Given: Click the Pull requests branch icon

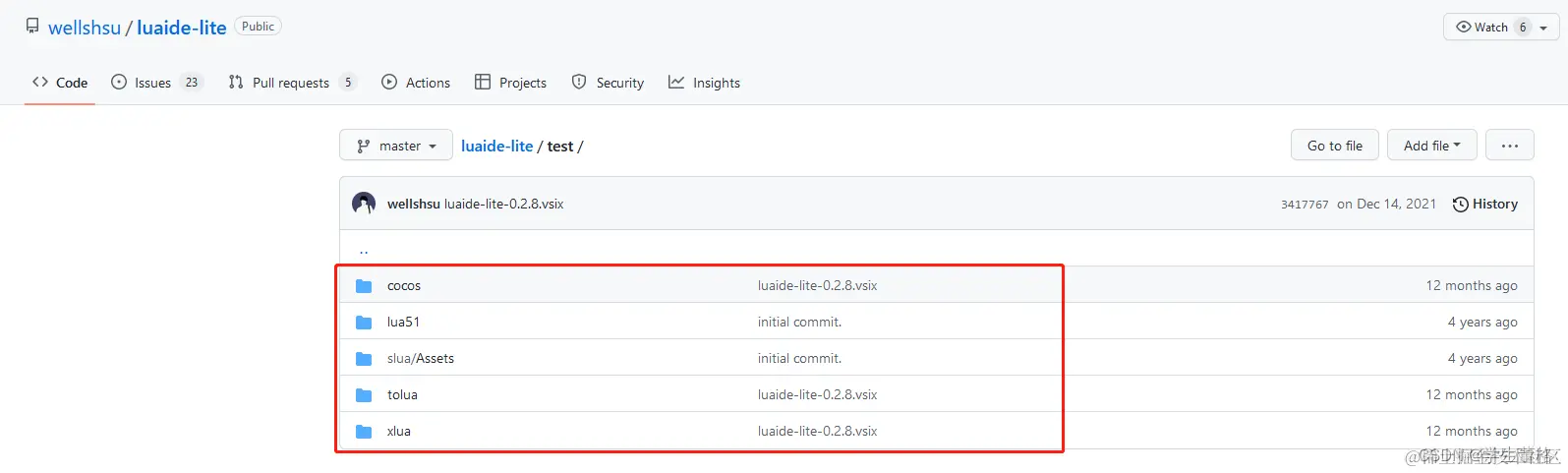Looking at the screenshot, I should tap(236, 83).
